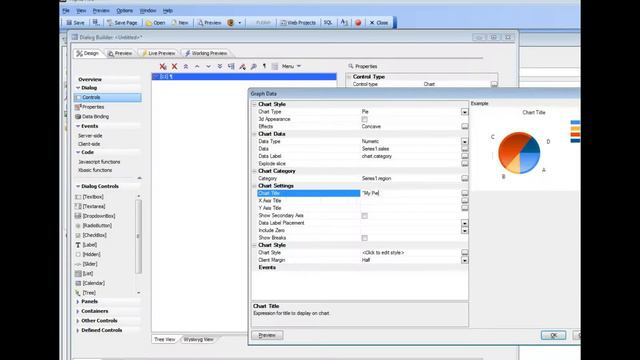Open the Options menu

124,11
